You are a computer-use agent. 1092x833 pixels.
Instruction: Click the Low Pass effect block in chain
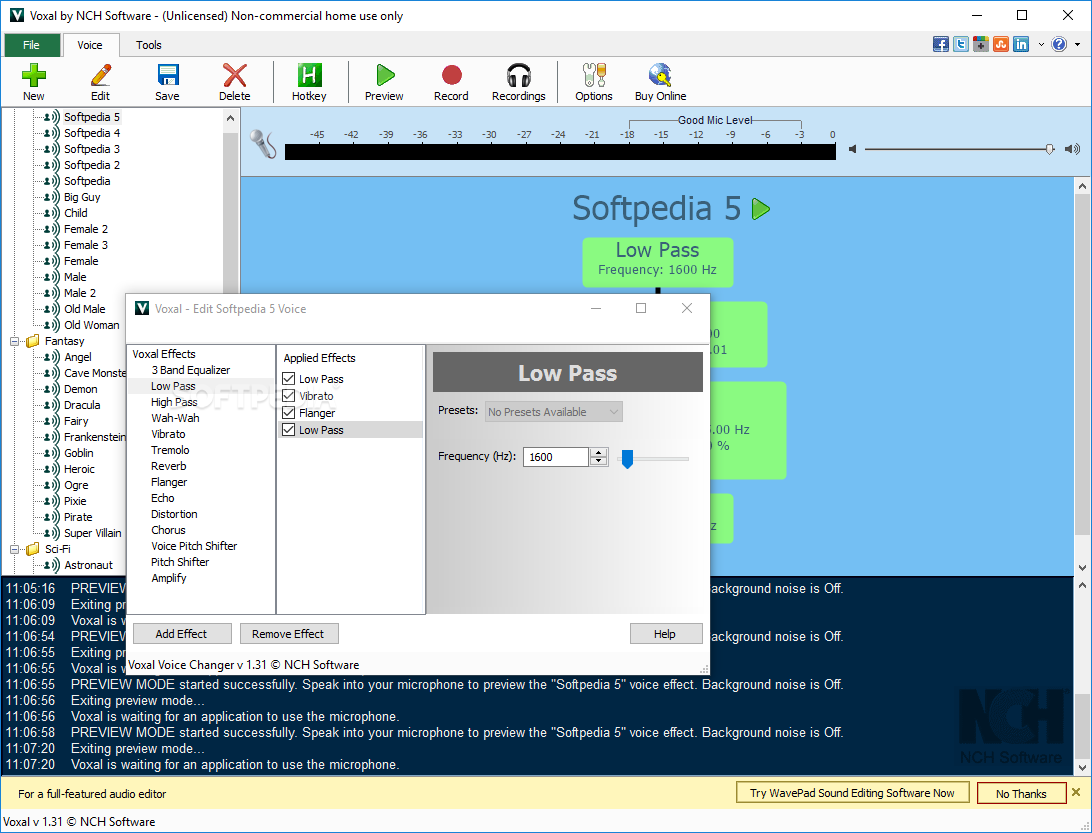(x=657, y=262)
